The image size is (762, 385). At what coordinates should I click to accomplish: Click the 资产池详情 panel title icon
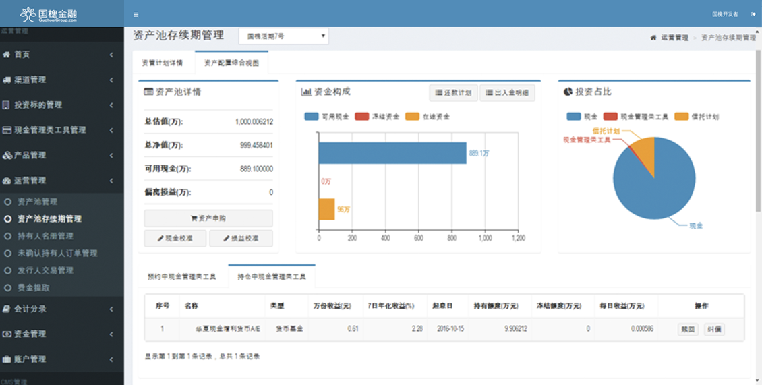point(148,91)
